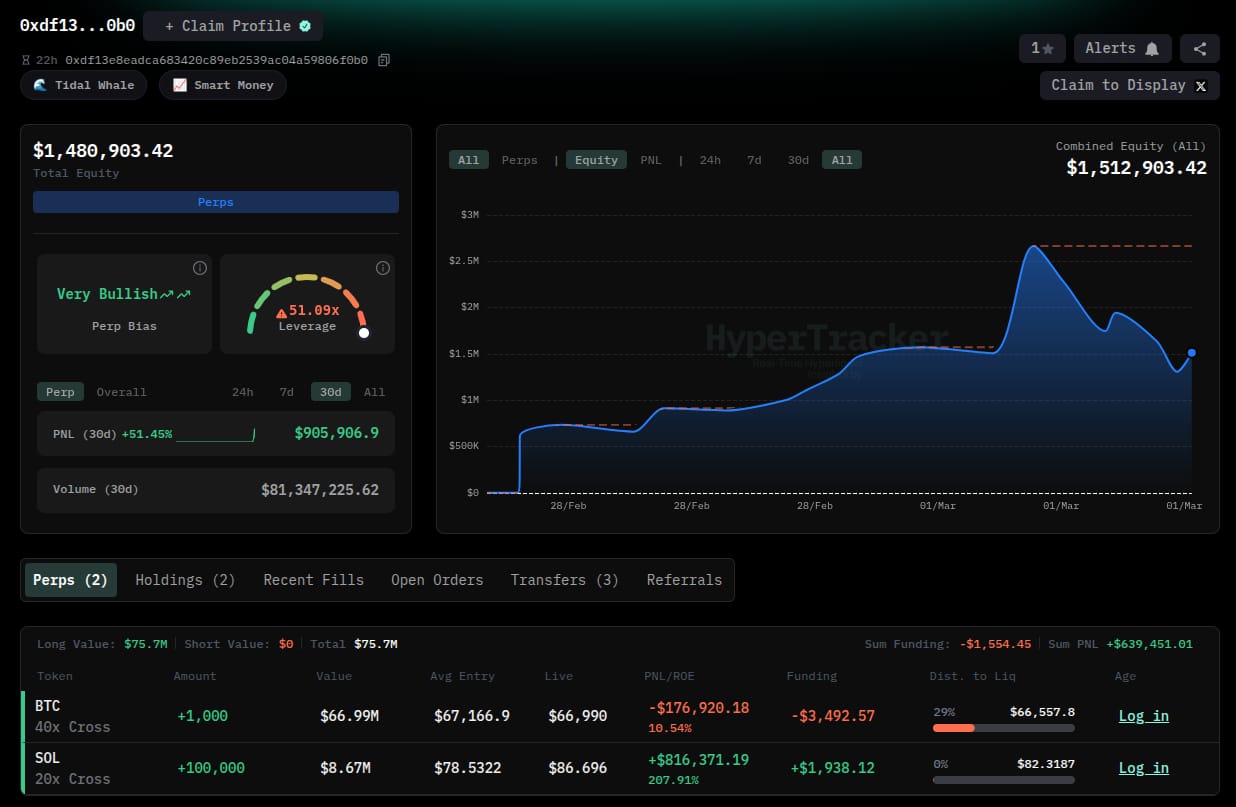Switch to the Transfers (3) tab

point(564,579)
